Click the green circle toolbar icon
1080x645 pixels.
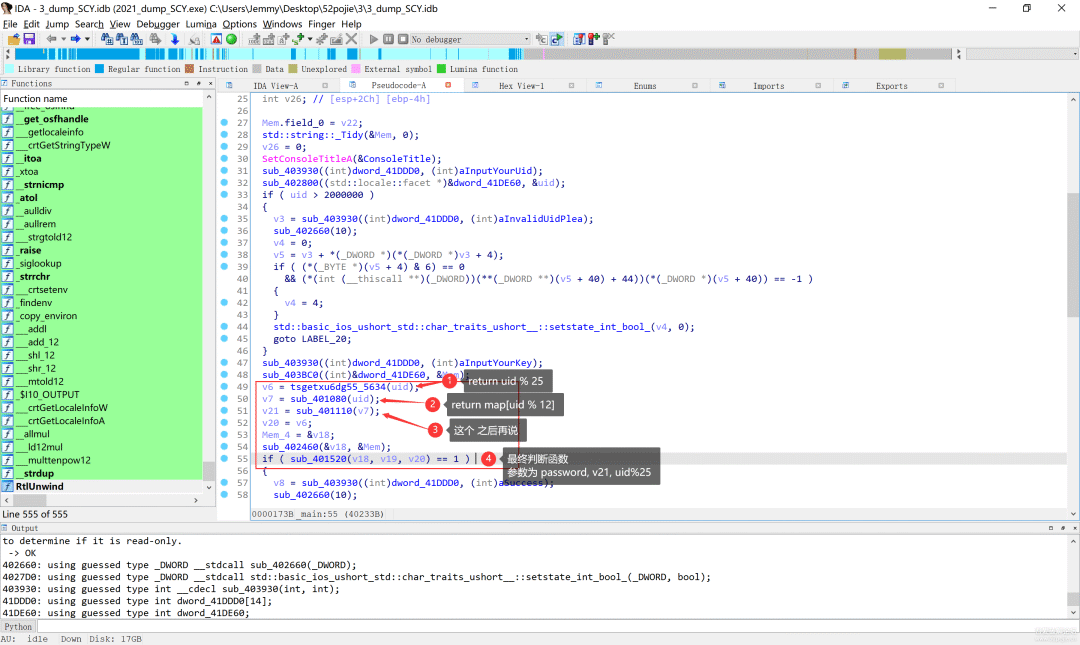coord(231,39)
